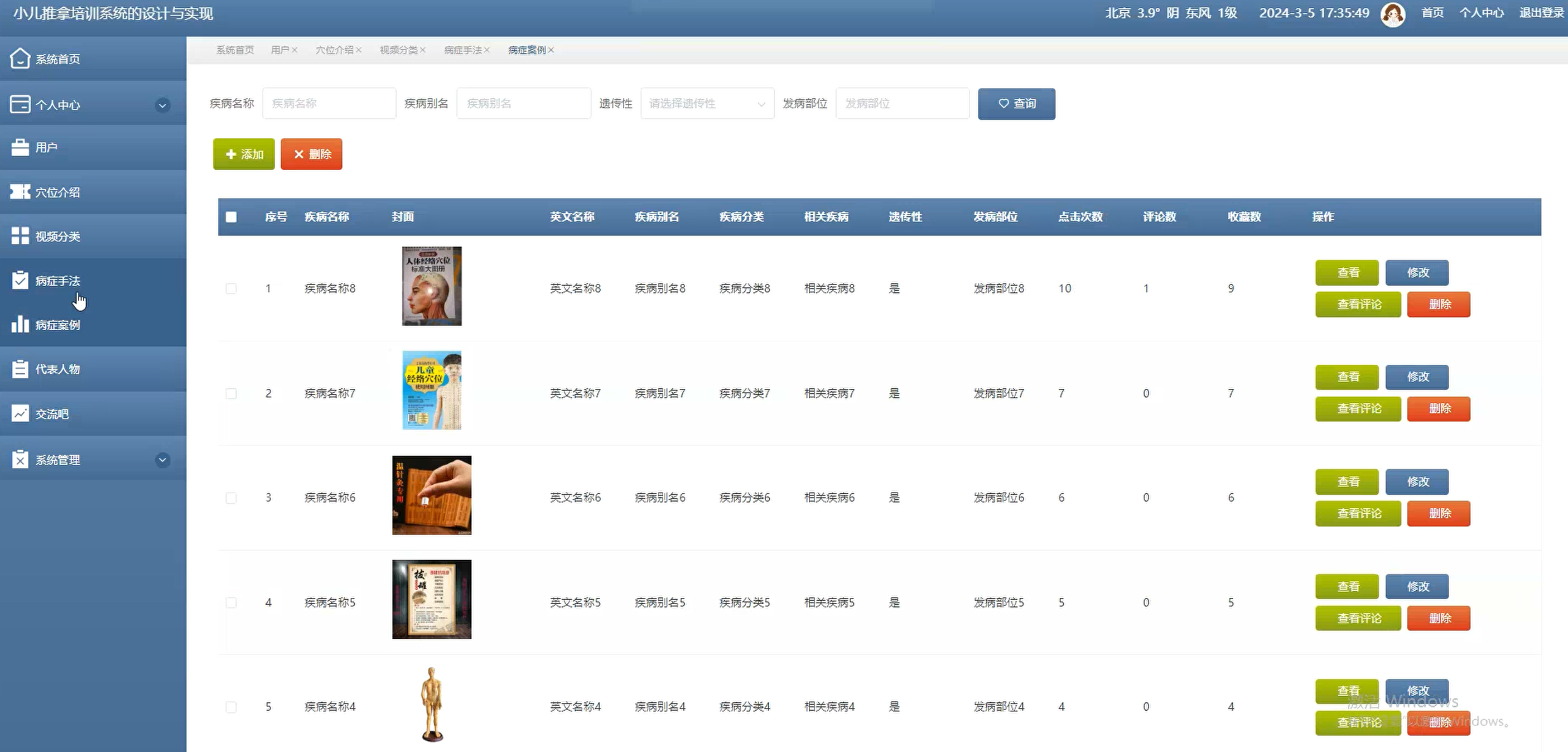Viewport: 1568px width, 752px height.
Task: Open 交流吧 in the sidebar menu
Action: [x=93, y=413]
